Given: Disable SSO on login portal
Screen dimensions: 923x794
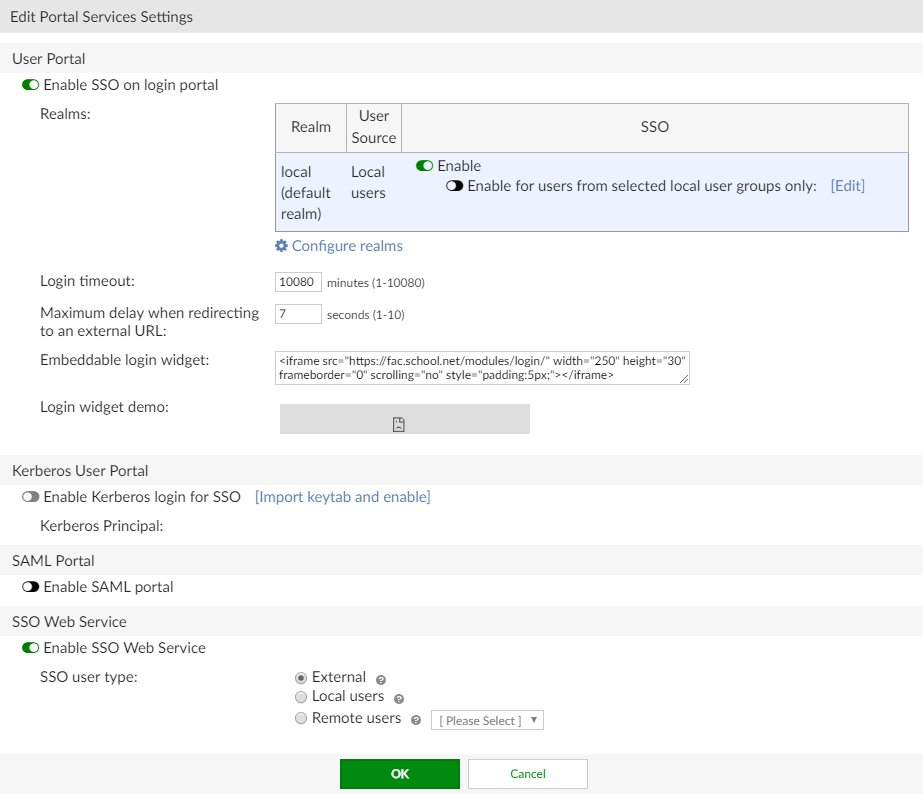Looking at the screenshot, I should point(29,85).
